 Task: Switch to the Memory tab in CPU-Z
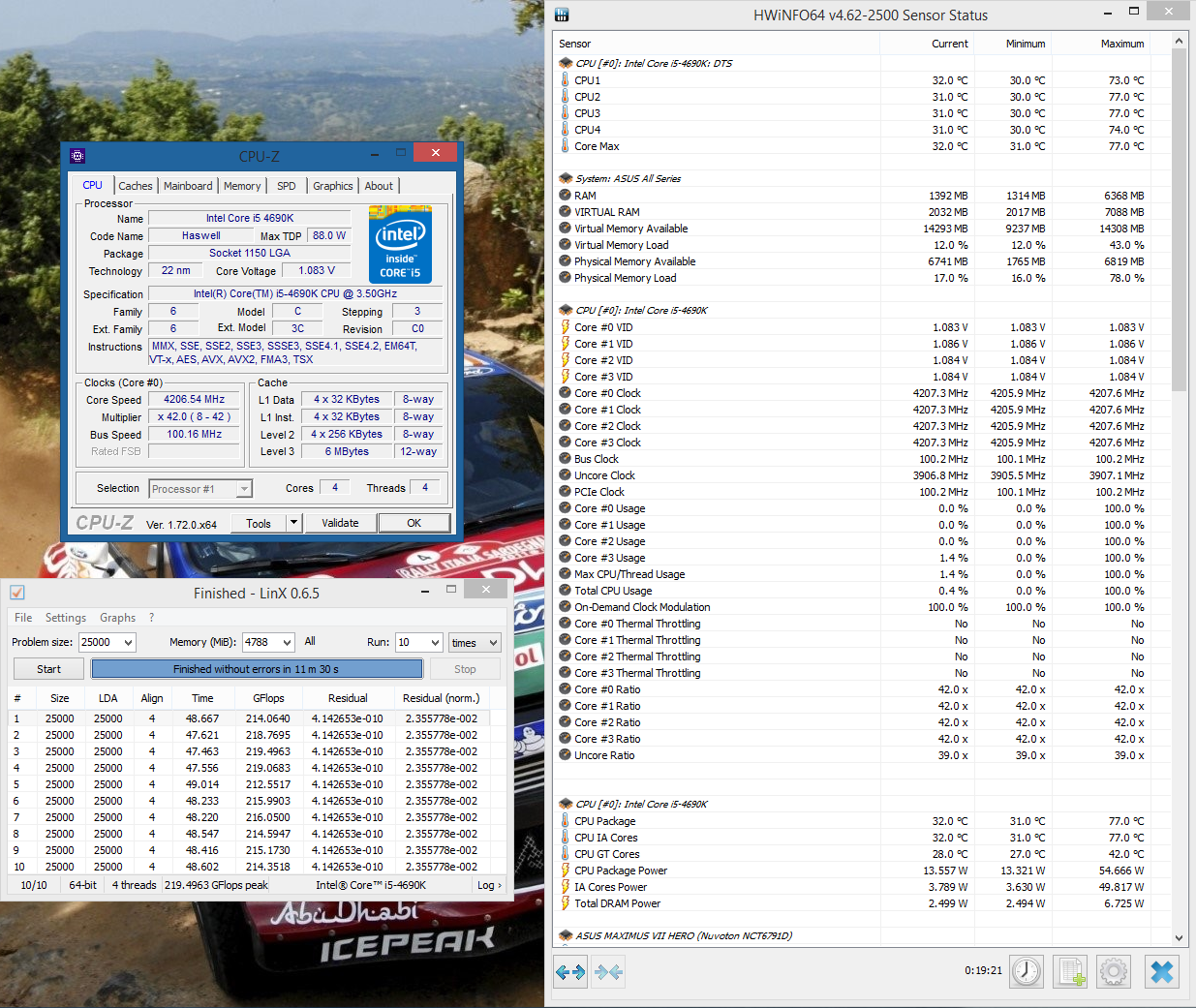[242, 186]
